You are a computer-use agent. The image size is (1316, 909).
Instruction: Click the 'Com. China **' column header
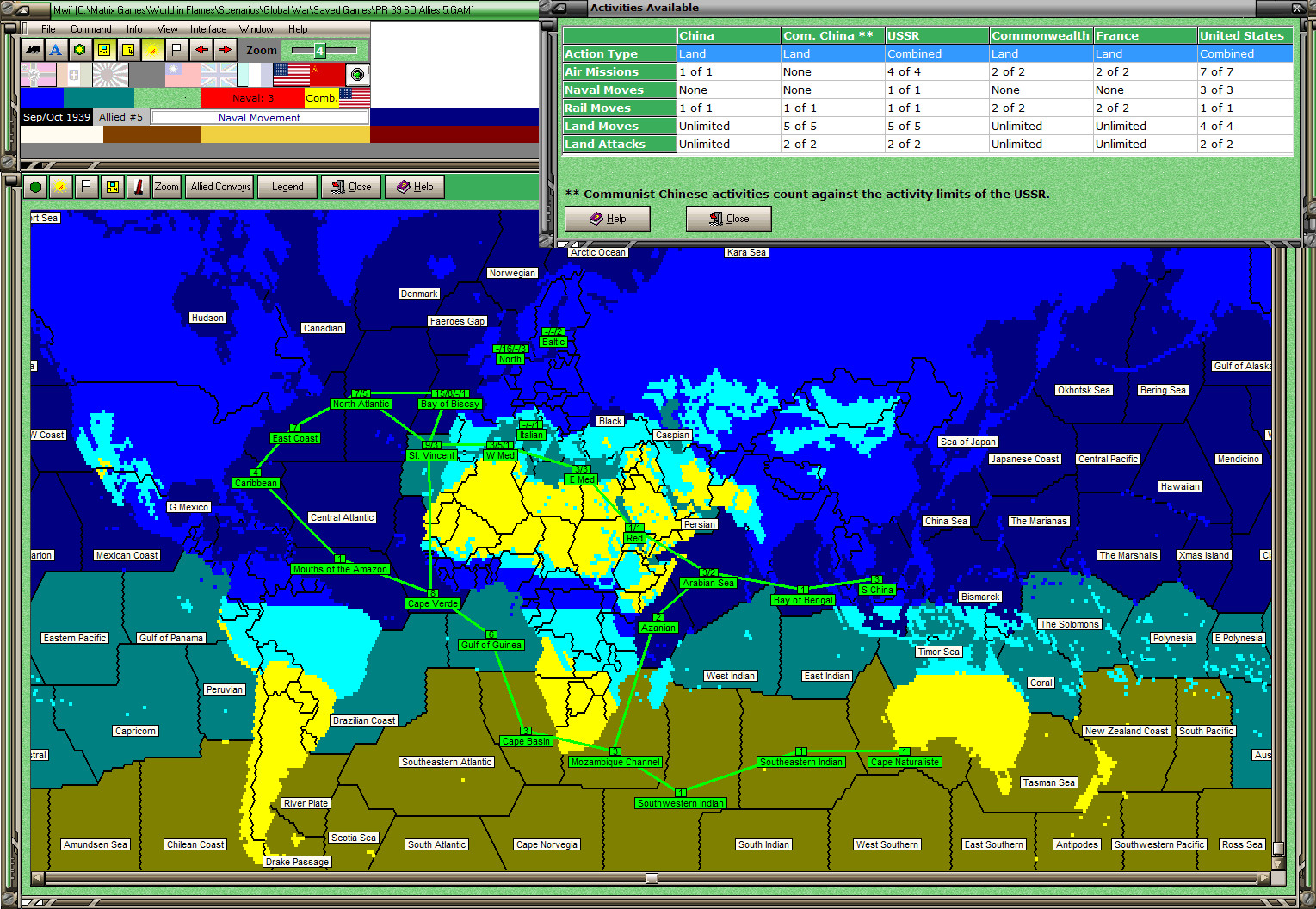[x=833, y=36]
